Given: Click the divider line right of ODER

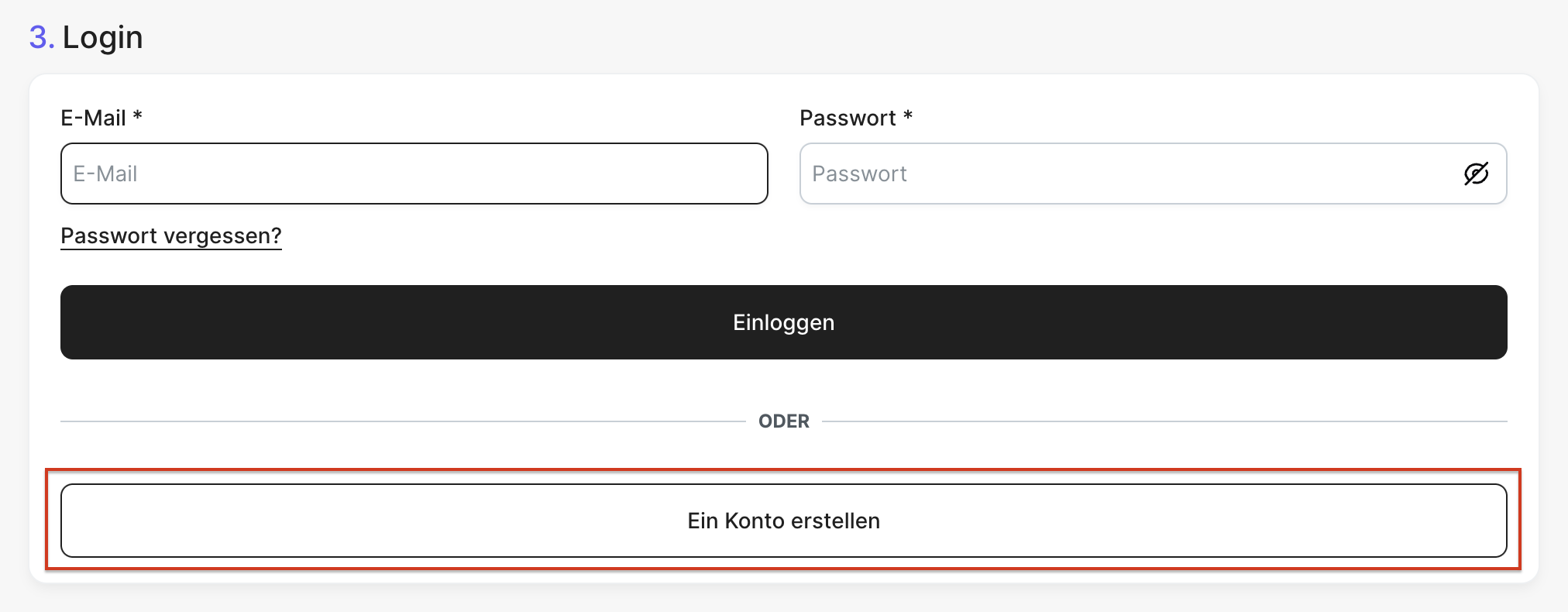Looking at the screenshot, I should click(1162, 421).
